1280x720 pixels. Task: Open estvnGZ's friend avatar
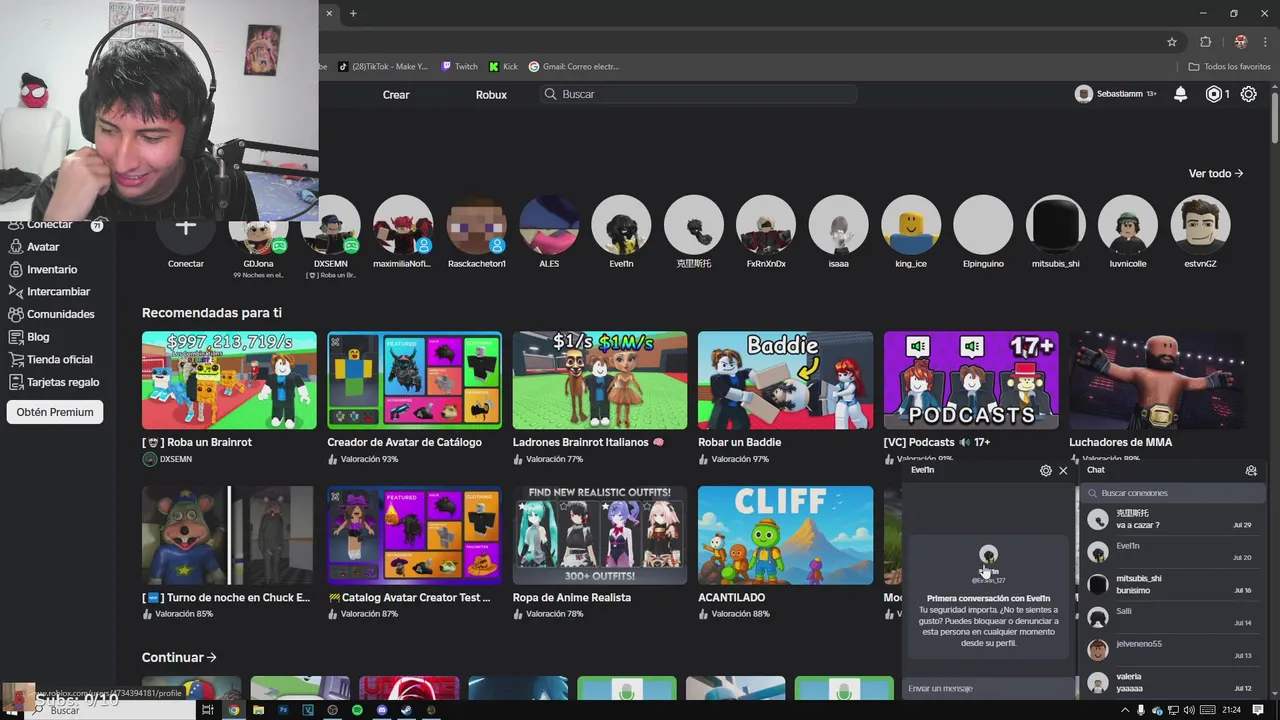1201,225
